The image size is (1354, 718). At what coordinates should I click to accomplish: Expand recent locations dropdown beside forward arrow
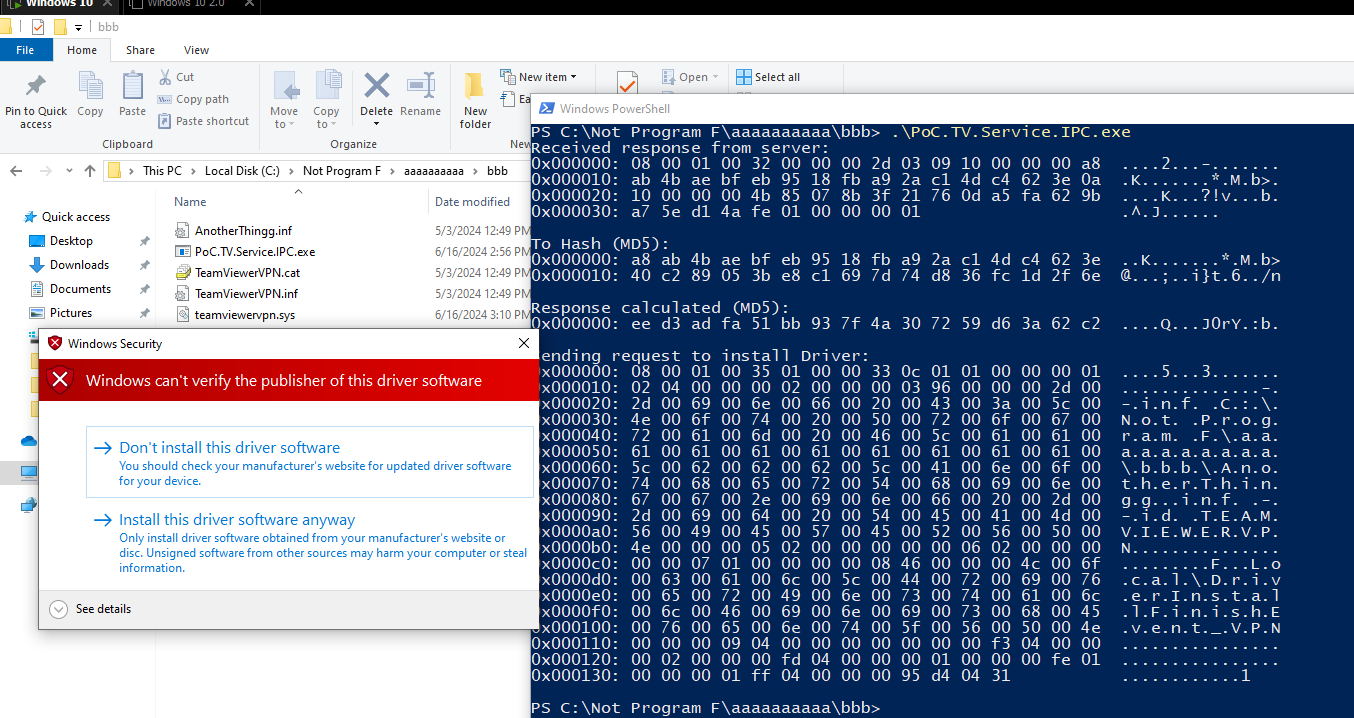(x=70, y=172)
